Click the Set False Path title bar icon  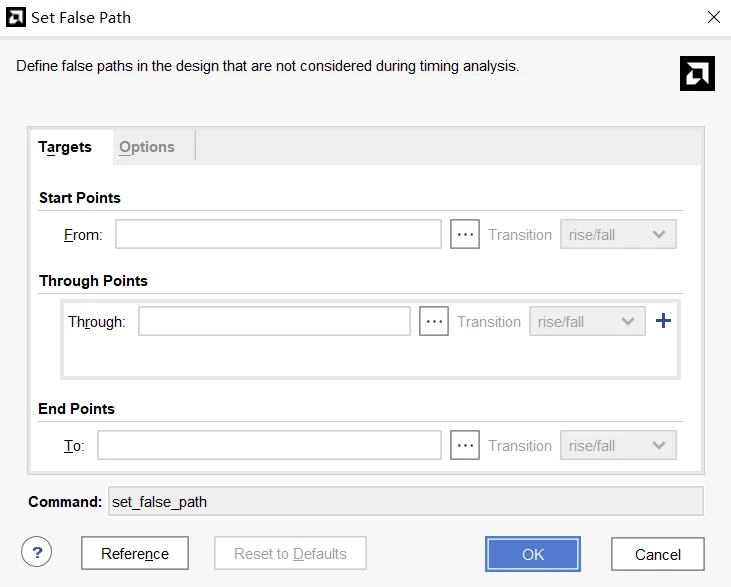click(x=17, y=17)
